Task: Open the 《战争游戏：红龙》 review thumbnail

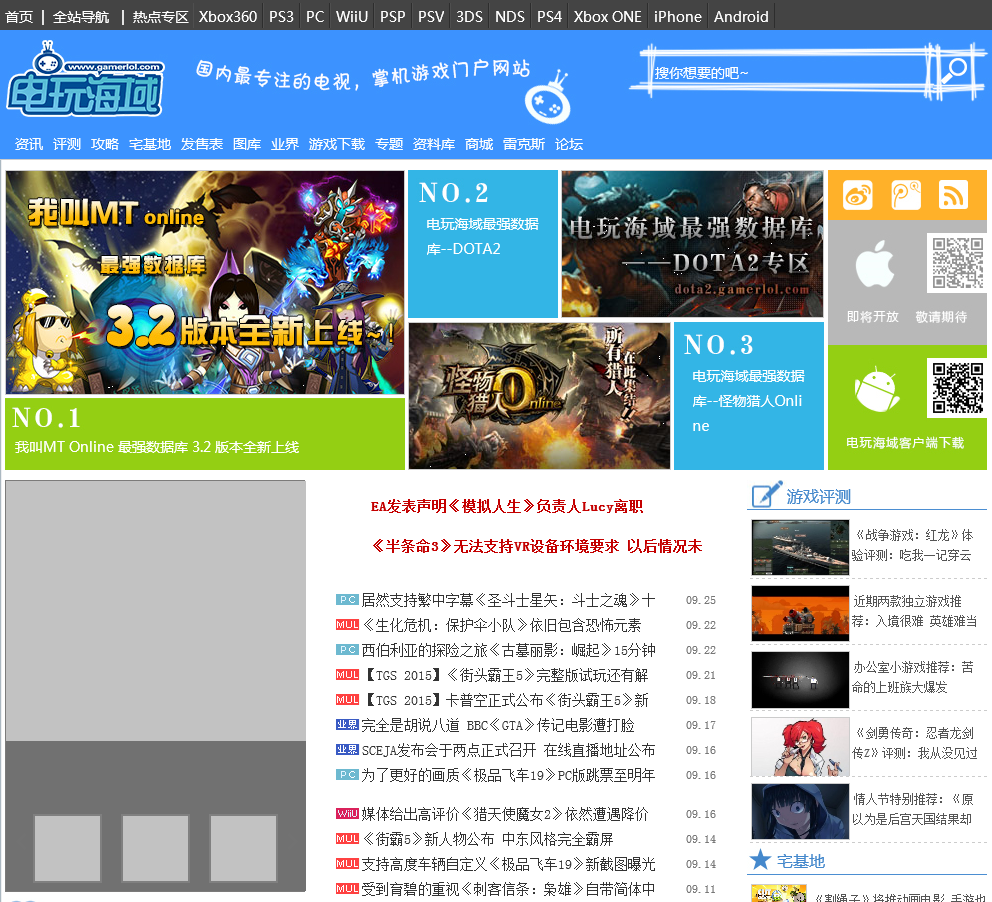Action: pyautogui.click(x=800, y=547)
